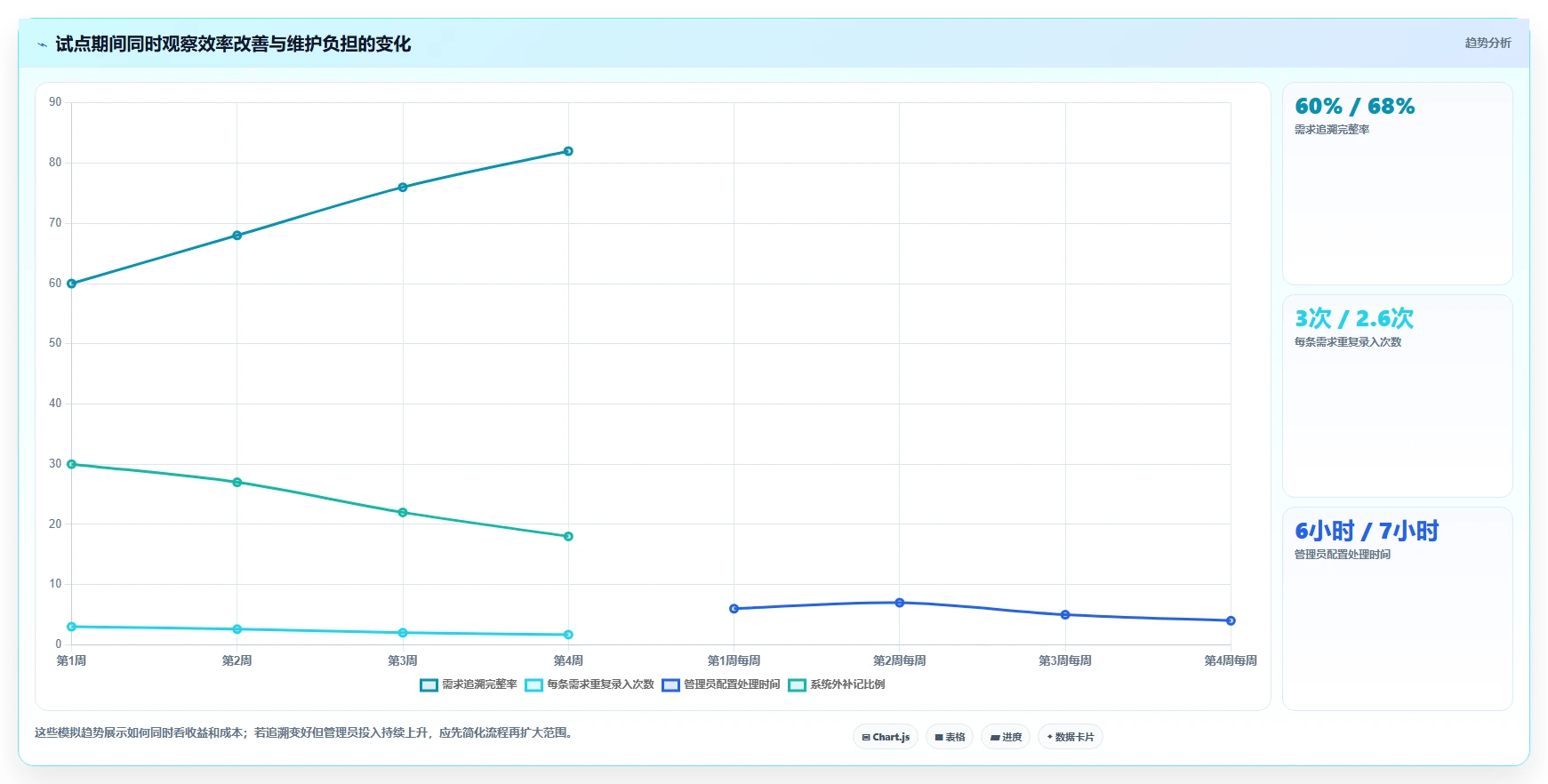The height and width of the screenshot is (784, 1548).
Task: Click the y-axis tick label 90
Action: [55, 102]
